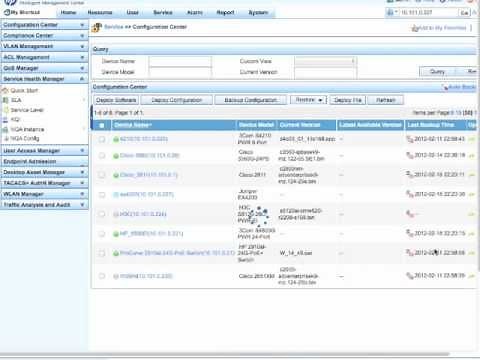Click the NQA Config icon in the sidebar

tap(6, 138)
